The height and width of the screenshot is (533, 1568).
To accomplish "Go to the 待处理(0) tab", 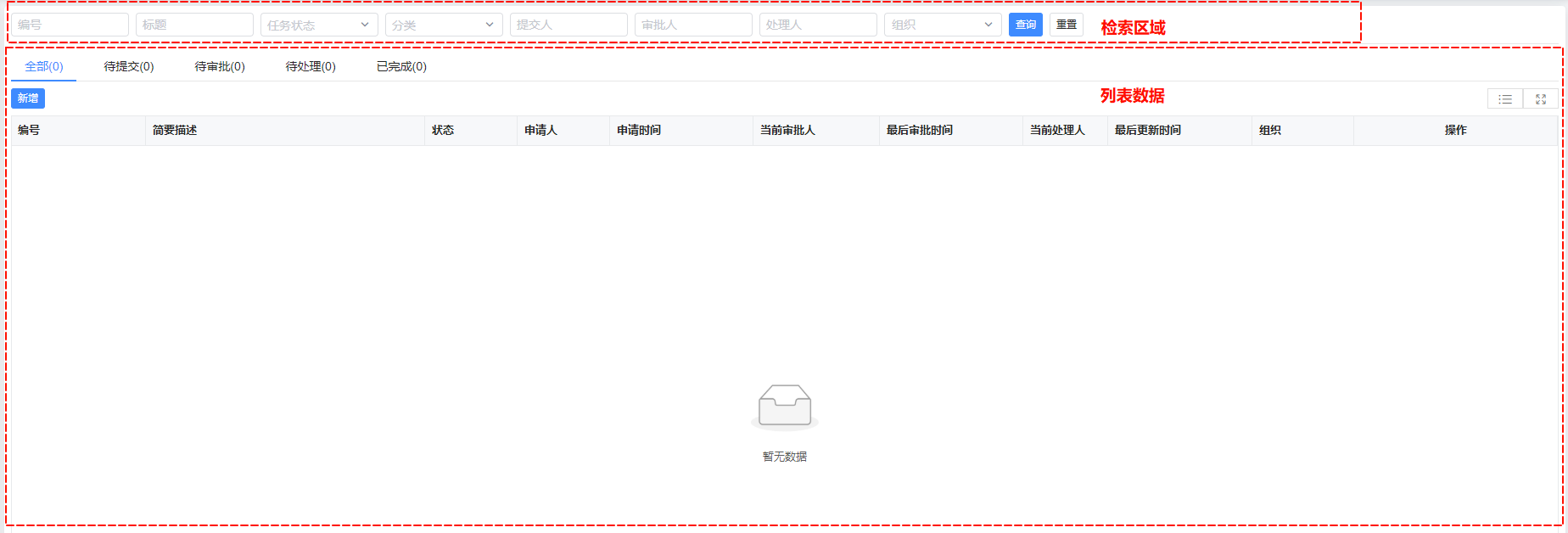I will click(x=311, y=66).
